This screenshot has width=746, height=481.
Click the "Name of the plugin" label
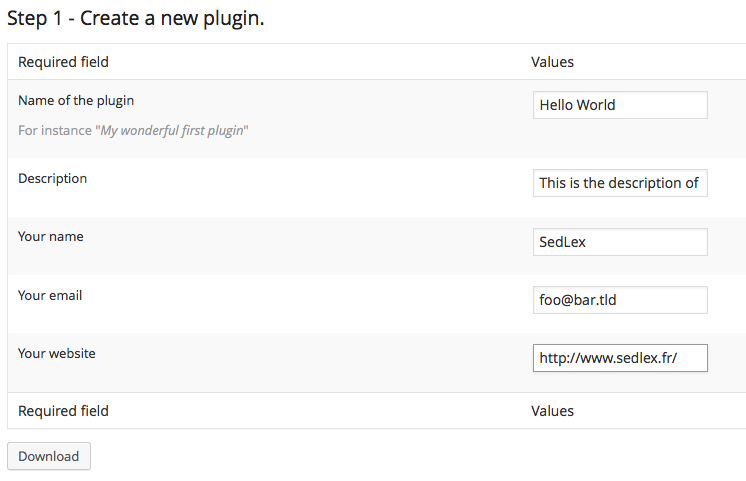(76, 101)
